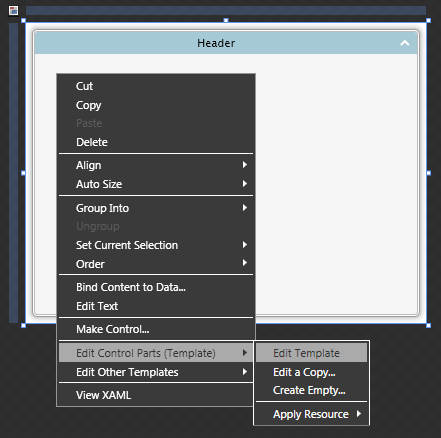Open Set Current Selection submenu

[156, 245]
